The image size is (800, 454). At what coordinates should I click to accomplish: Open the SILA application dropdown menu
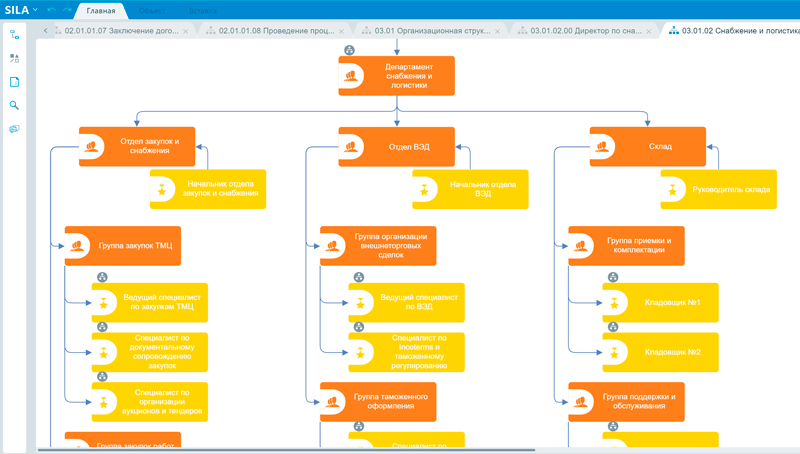pyautogui.click(x=21, y=10)
